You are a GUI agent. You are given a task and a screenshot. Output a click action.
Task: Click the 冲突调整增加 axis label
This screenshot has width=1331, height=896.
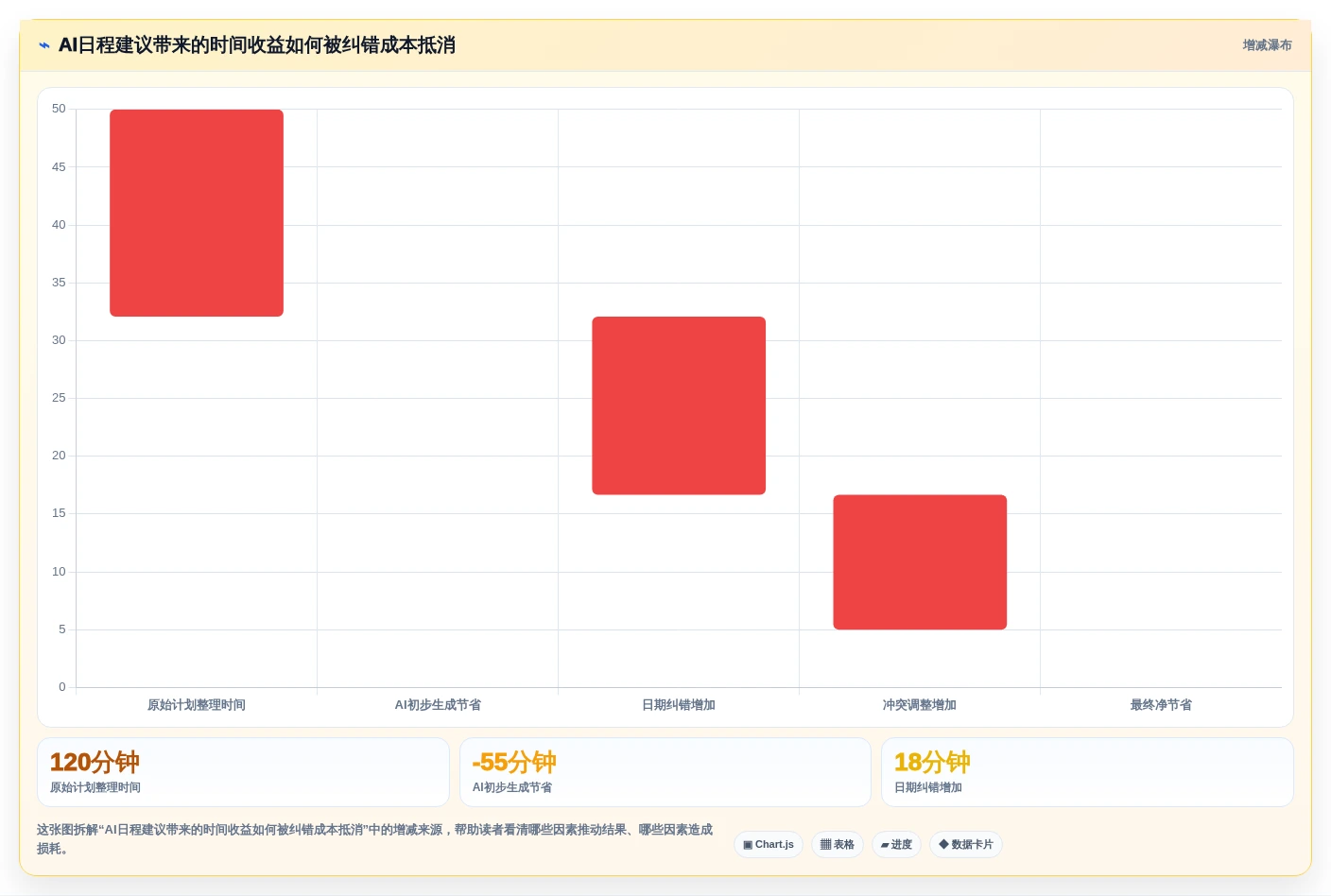coord(920,705)
